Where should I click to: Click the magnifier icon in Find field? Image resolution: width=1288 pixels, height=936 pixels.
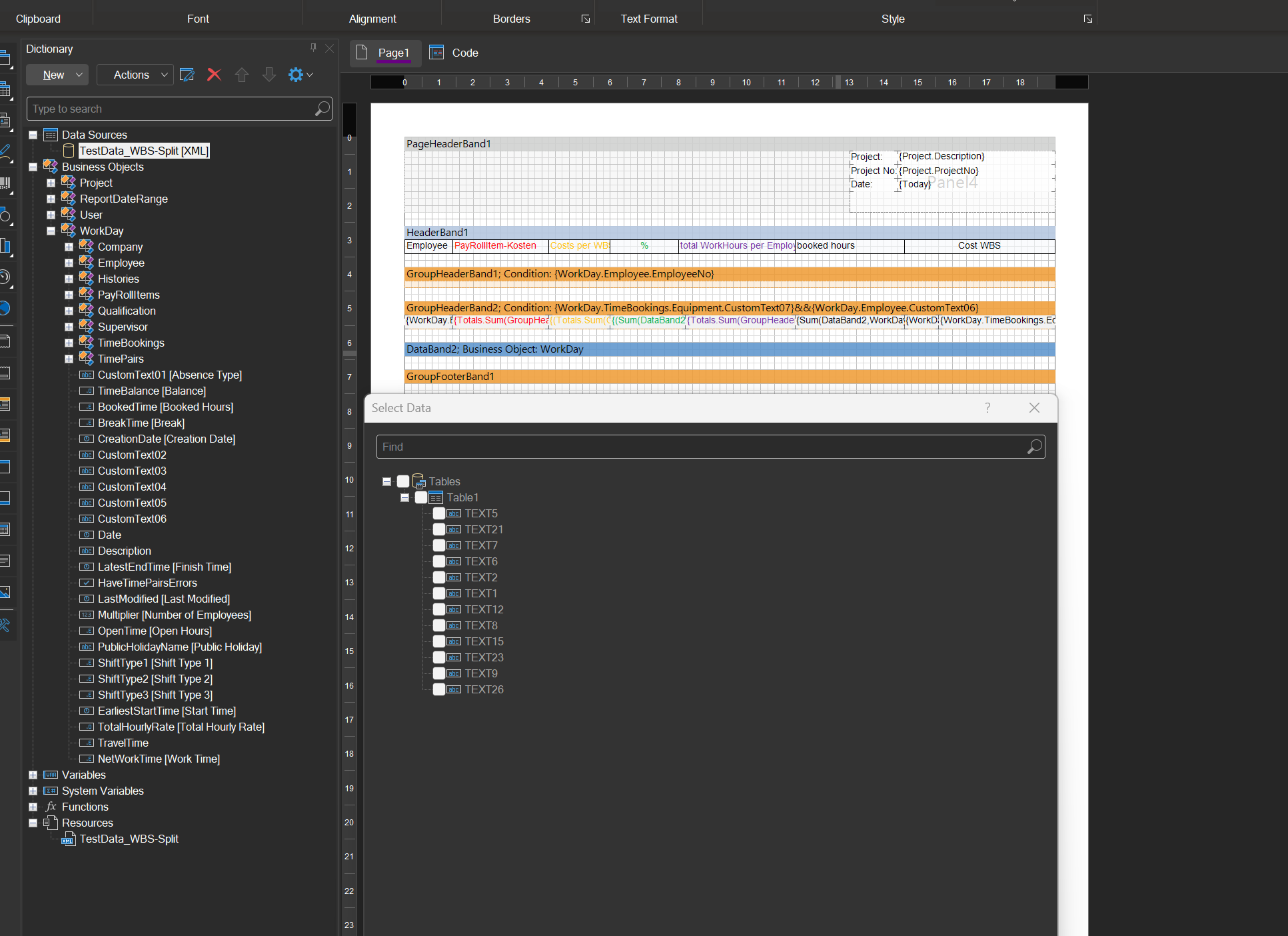(1035, 447)
